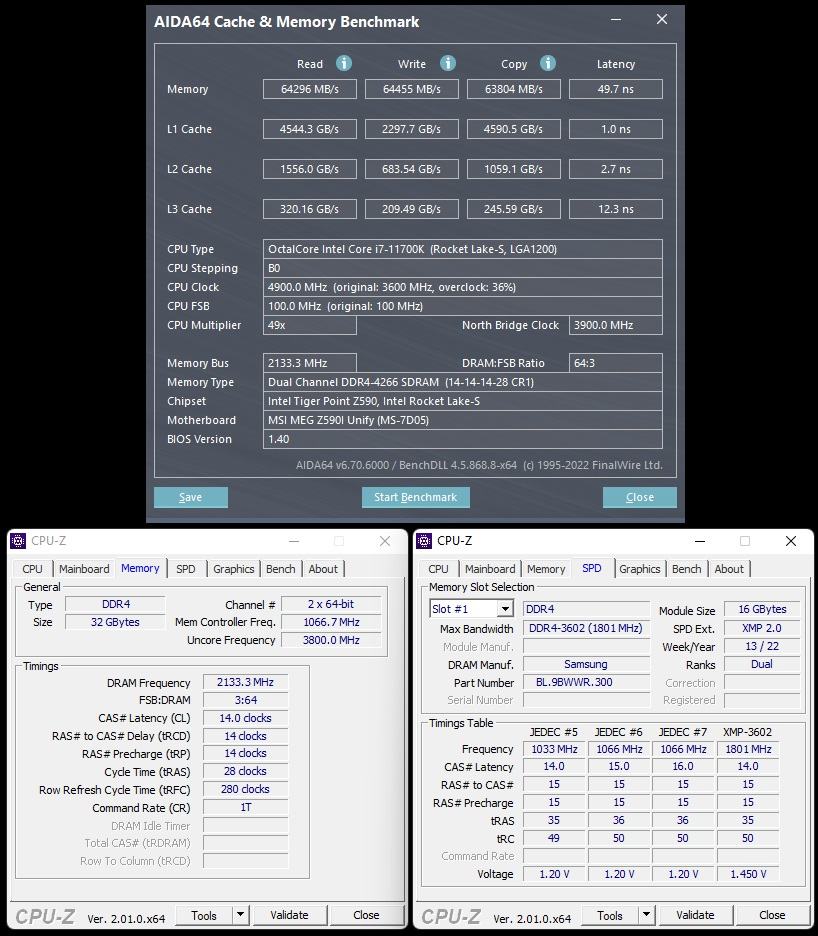This screenshot has height=936, width=818.
Task: Open Graphics tab in right CPU-Z window
Action: coord(639,569)
